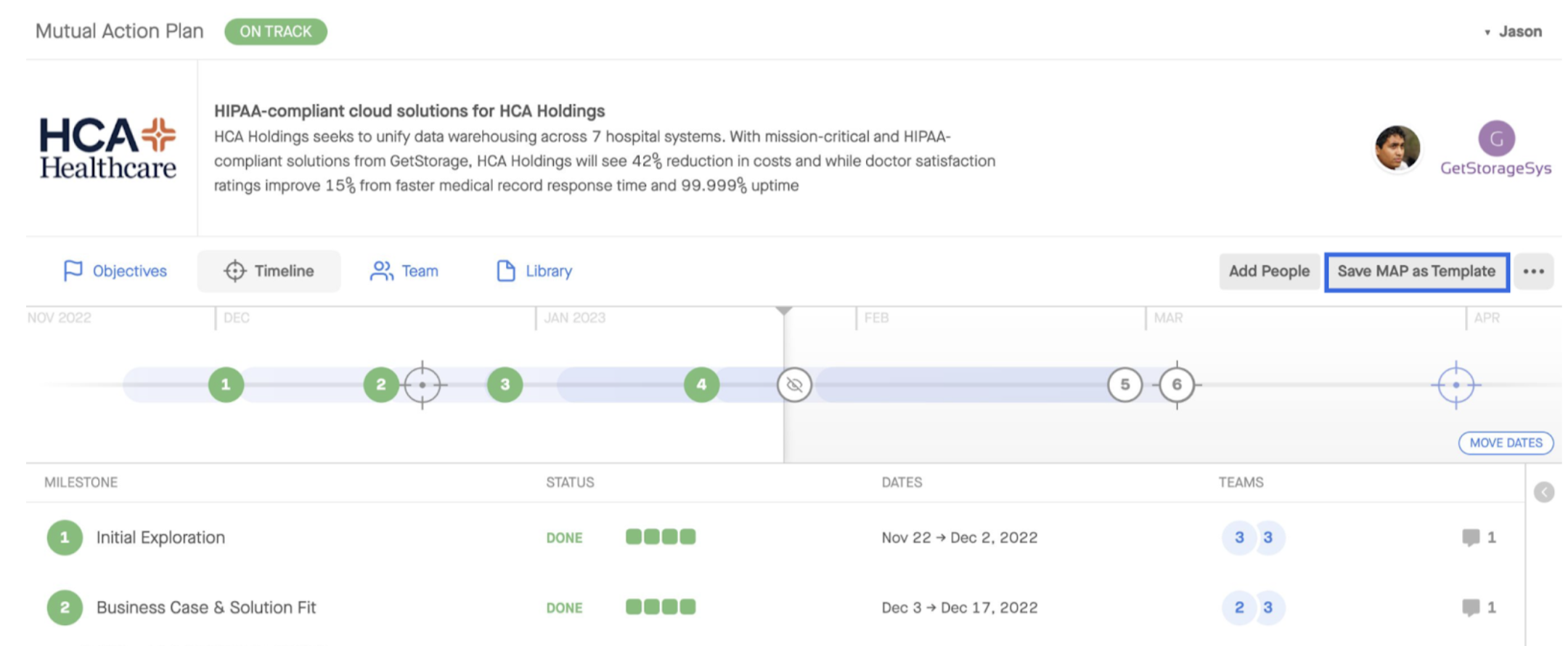Collapse the side panel with chevron arrow

1544,492
